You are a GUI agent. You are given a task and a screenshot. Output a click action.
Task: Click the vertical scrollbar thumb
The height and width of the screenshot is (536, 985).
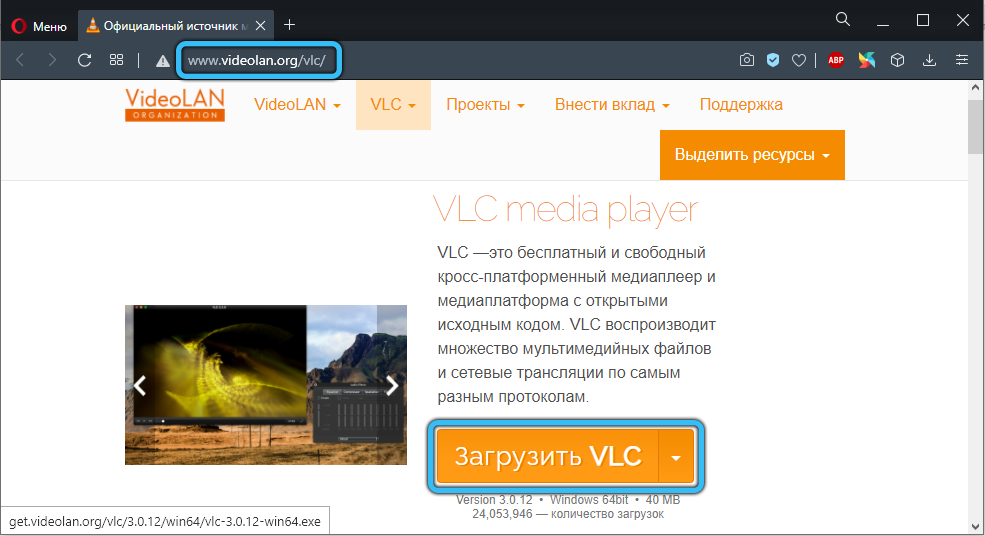976,126
